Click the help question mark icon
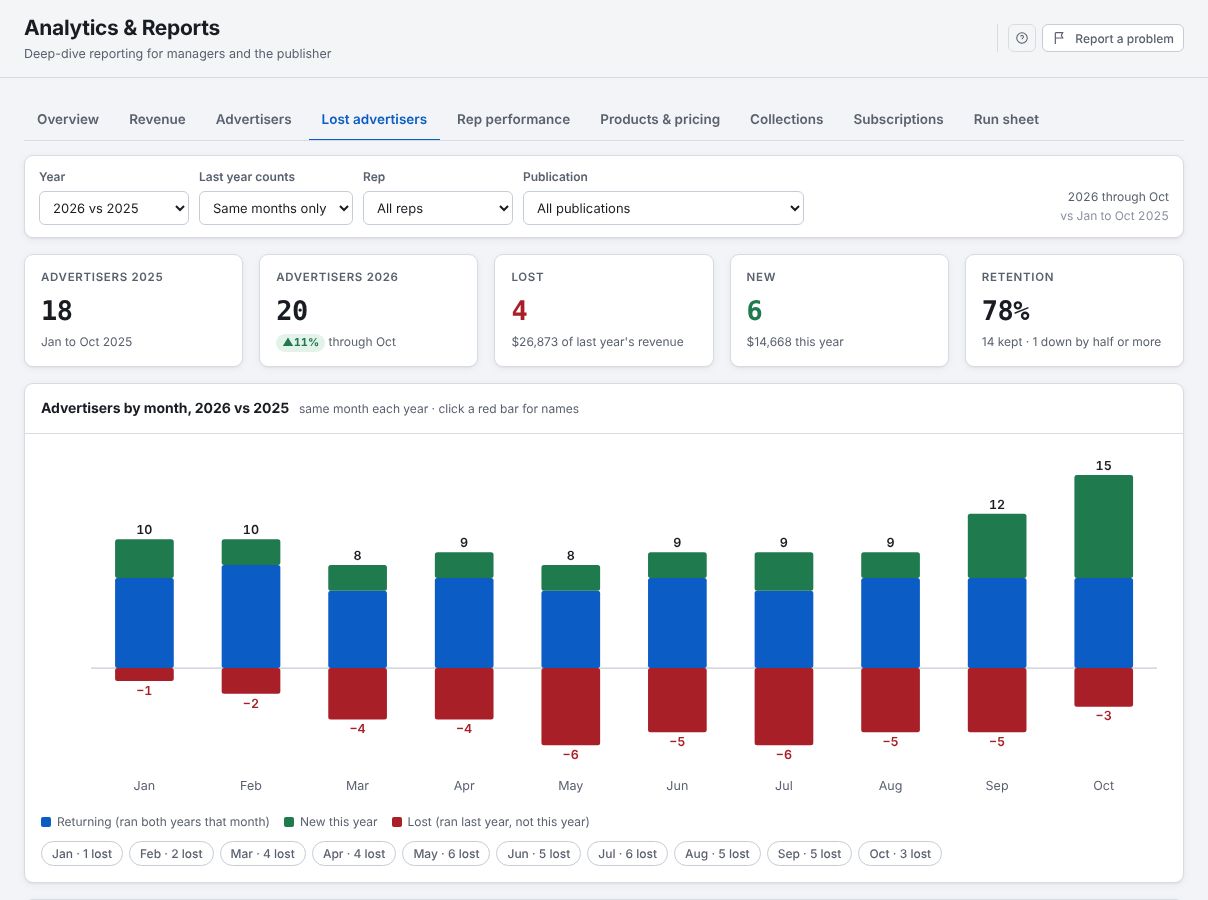The width and height of the screenshot is (1208, 900). [1022, 38]
